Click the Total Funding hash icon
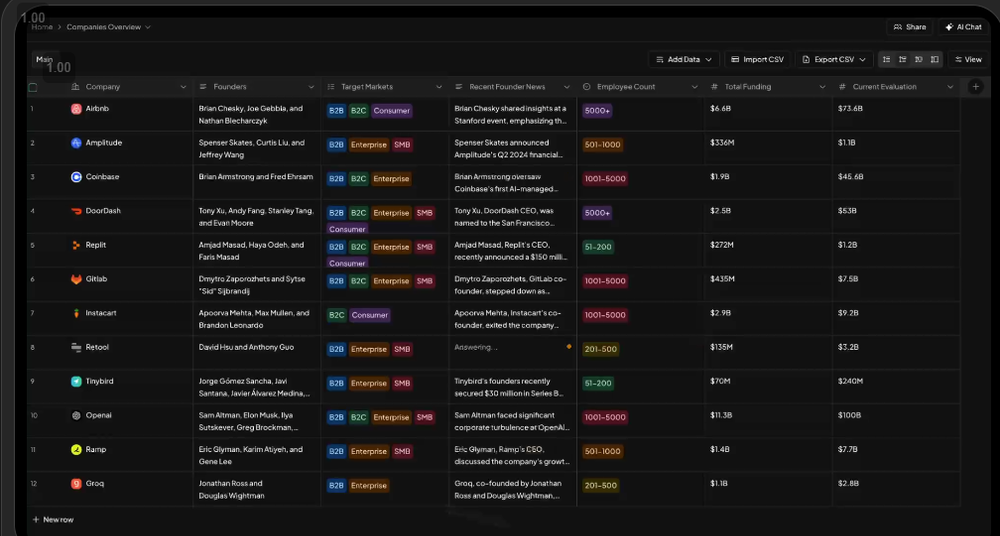Viewport: 1000px width, 536px height. 714,87
